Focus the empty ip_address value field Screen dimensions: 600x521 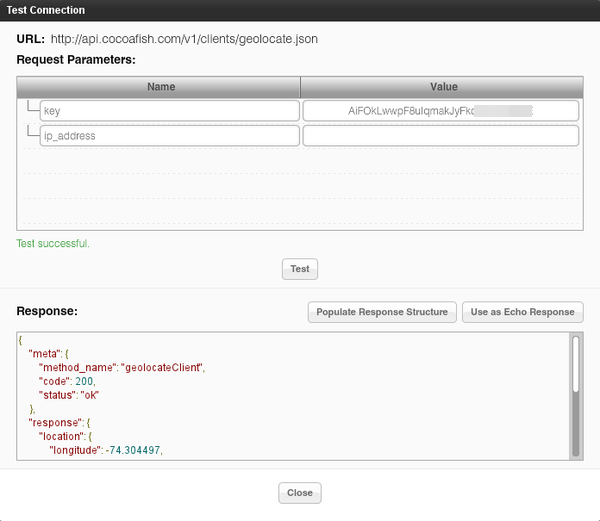point(440,136)
